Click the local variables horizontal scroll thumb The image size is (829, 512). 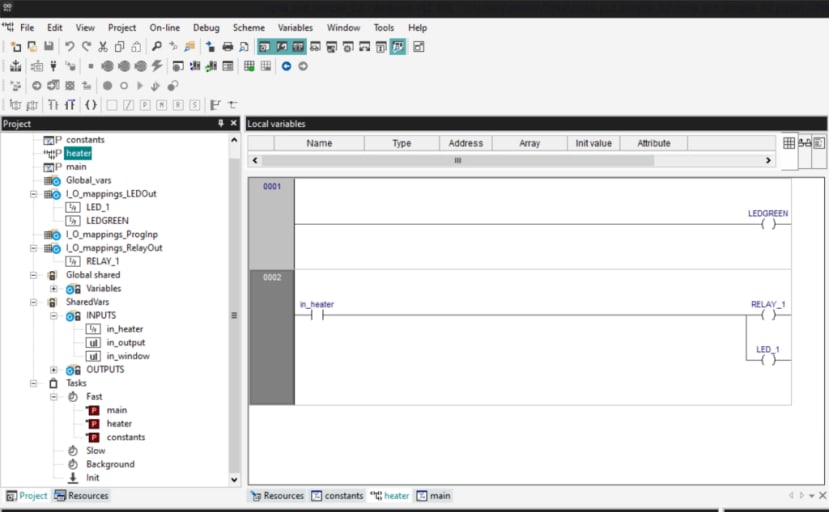click(458, 160)
